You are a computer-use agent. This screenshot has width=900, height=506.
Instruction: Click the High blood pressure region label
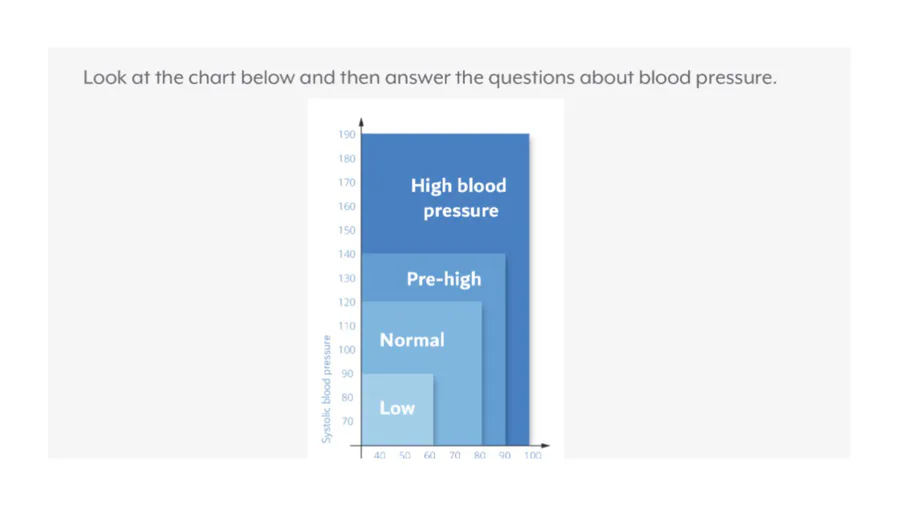[459, 198]
